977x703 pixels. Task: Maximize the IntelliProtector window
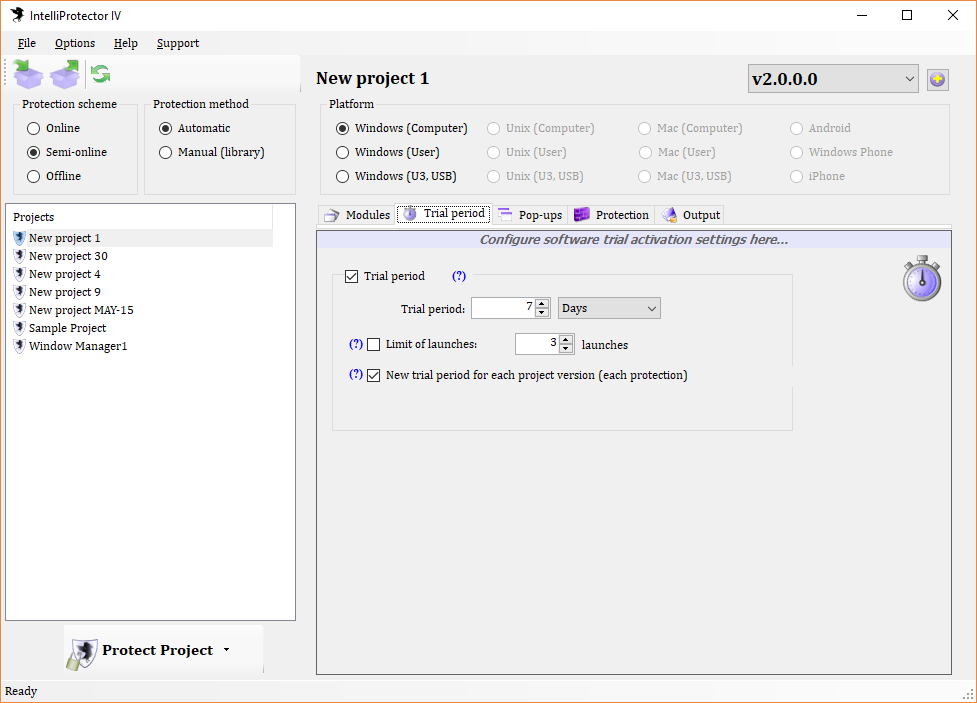point(907,15)
